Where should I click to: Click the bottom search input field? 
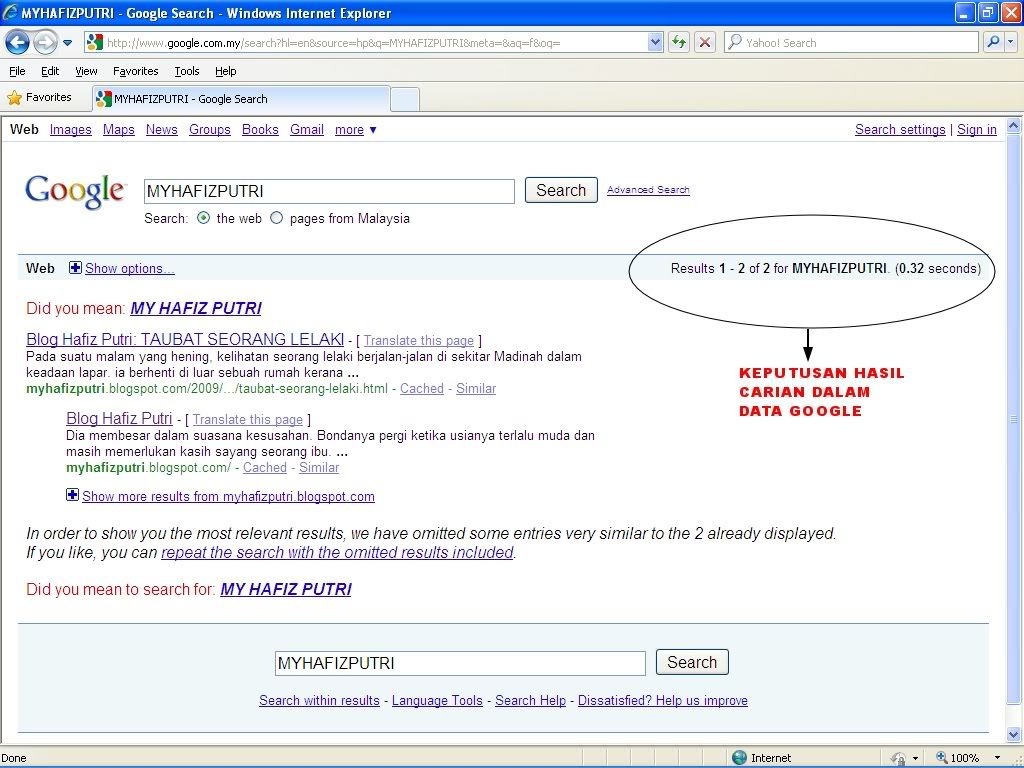tap(460, 663)
